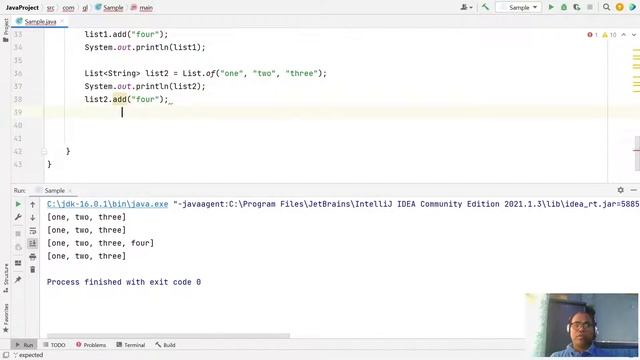Go to next highlighted error arrow
The image size is (640, 360).
pyautogui.click(x=634, y=35)
